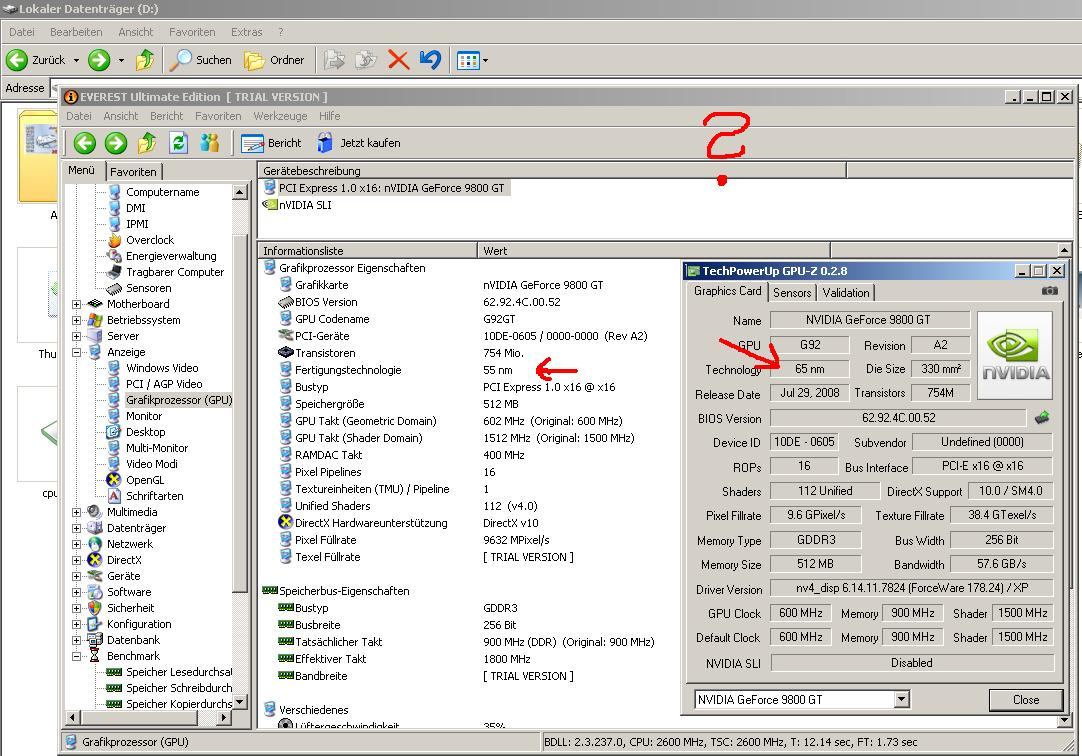Click EVEREST refresh icon
Viewport: 1082px width, 756px height.
(x=178, y=143)
